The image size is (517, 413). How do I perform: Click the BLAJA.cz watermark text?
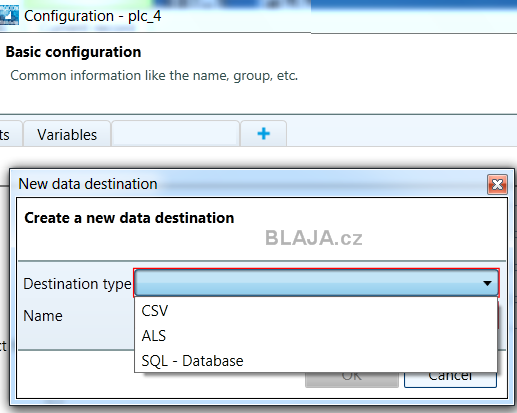314,238
